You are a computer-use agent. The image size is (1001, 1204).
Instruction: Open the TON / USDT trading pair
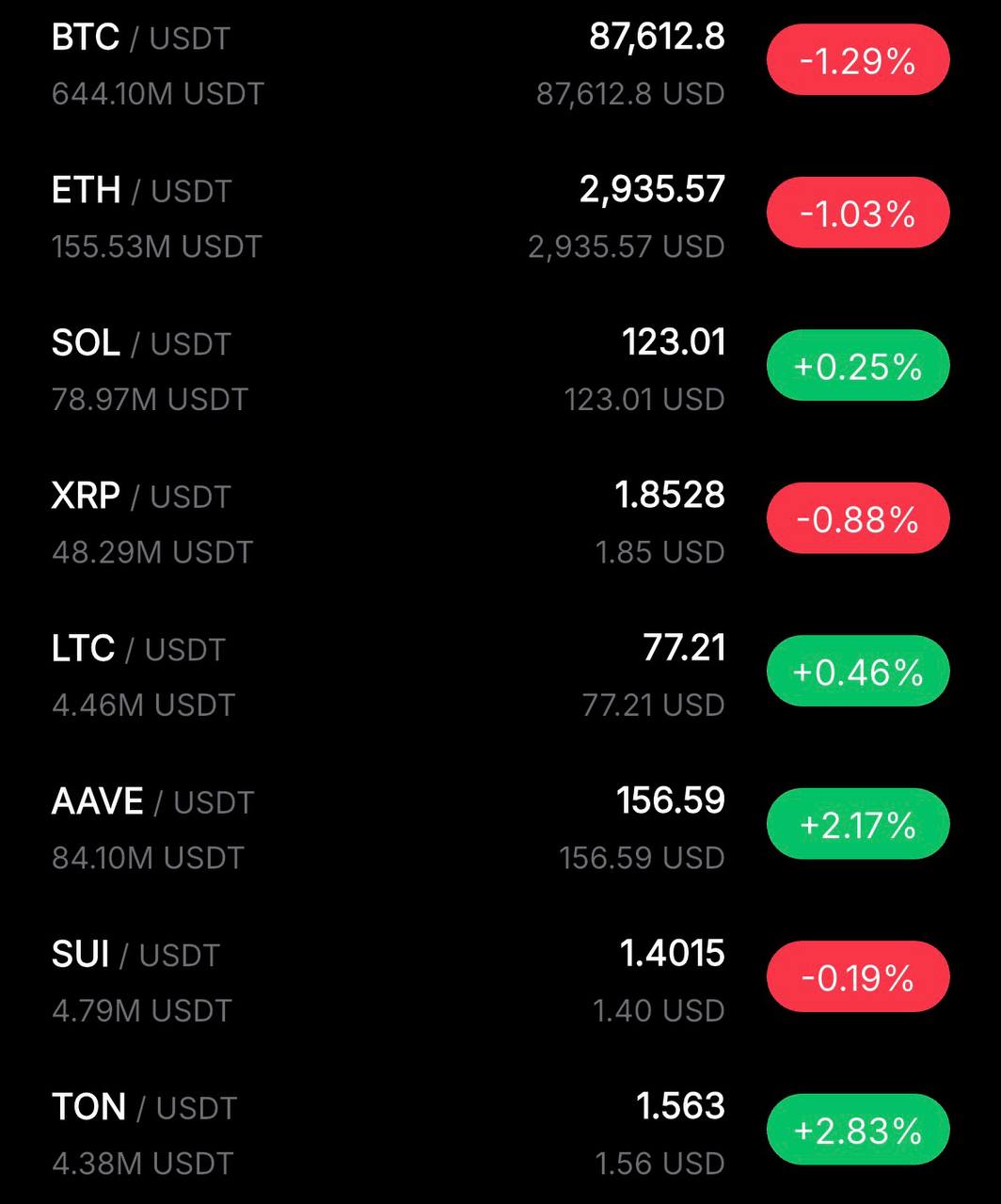pos(144,1107)
